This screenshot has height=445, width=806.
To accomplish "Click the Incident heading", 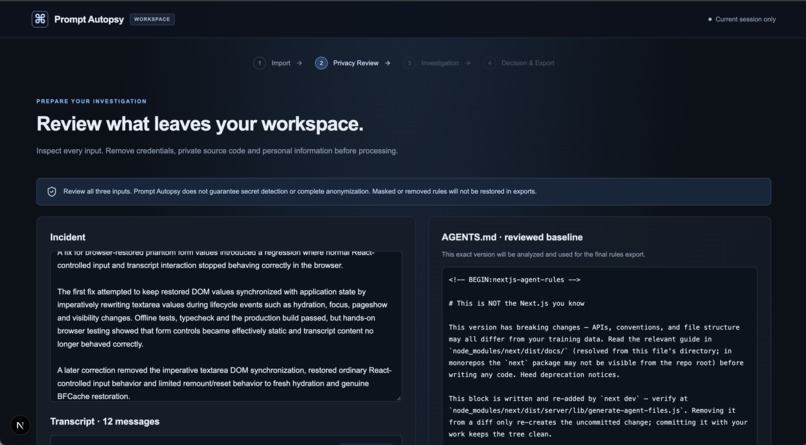I will click(x=68, y=237).
